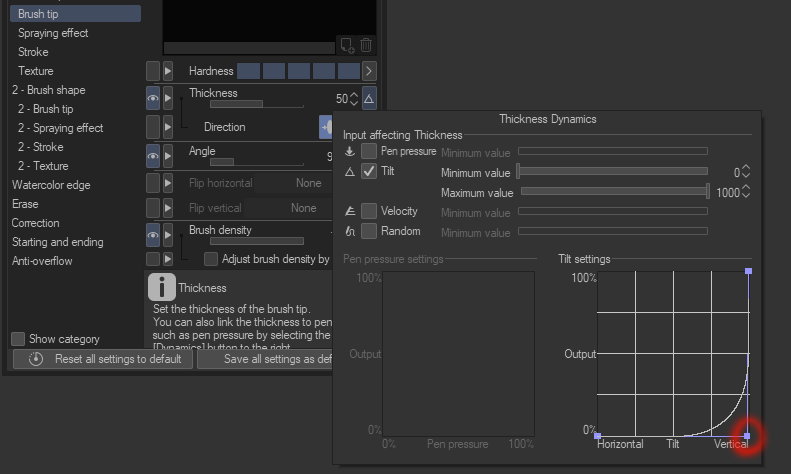Click the Direction toggle icon
The image size is (791, 474).
pos(326,127)
